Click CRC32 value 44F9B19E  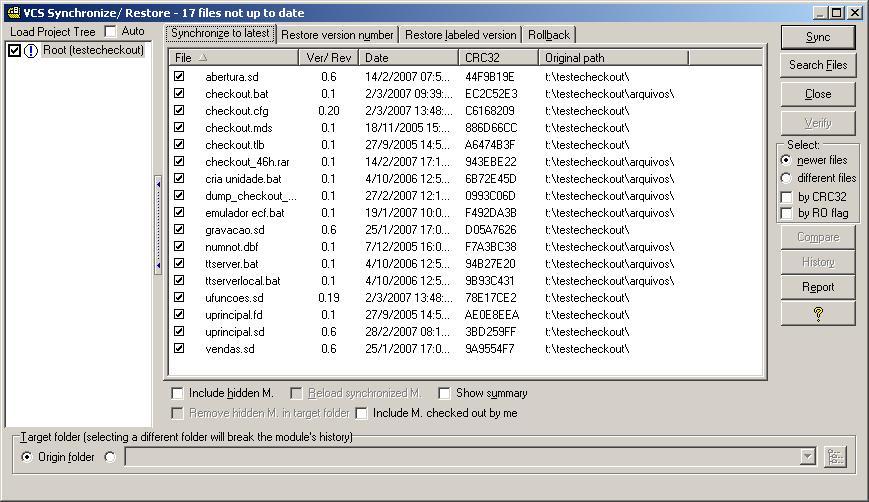pyautogui.click(x=489, y=76)
